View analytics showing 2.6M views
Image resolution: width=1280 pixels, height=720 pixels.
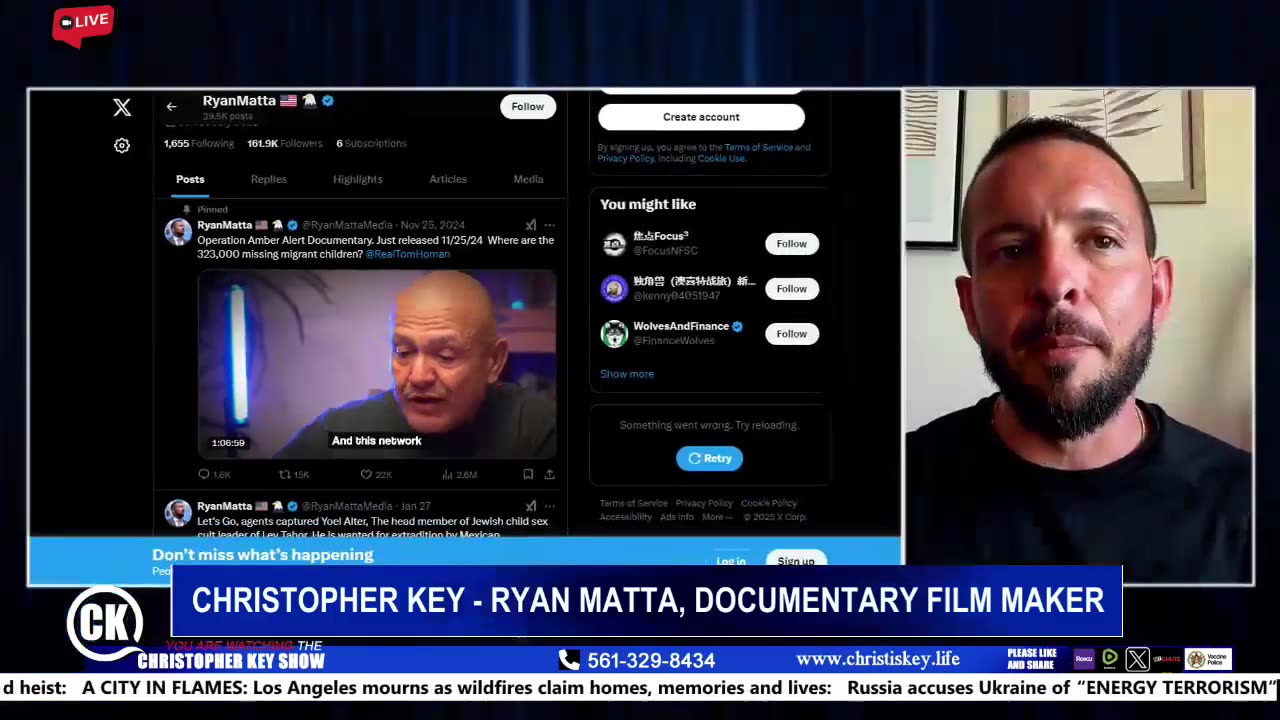459,474
